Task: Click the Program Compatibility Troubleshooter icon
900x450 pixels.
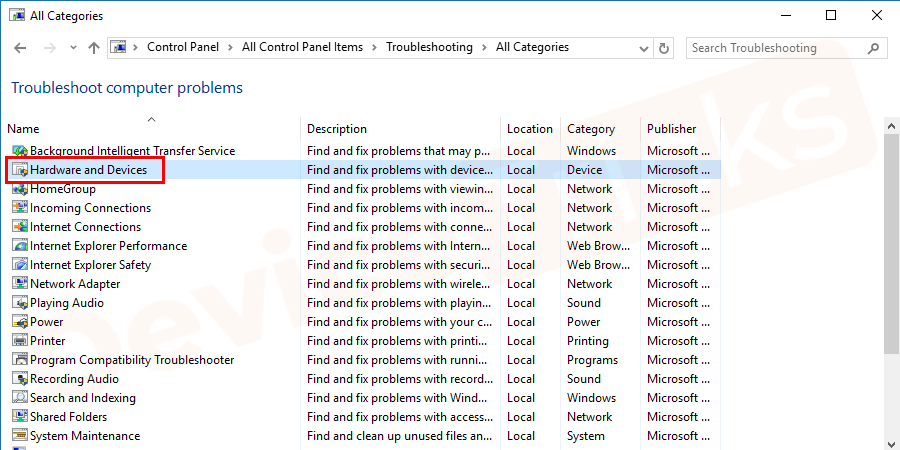Action: 20,360
